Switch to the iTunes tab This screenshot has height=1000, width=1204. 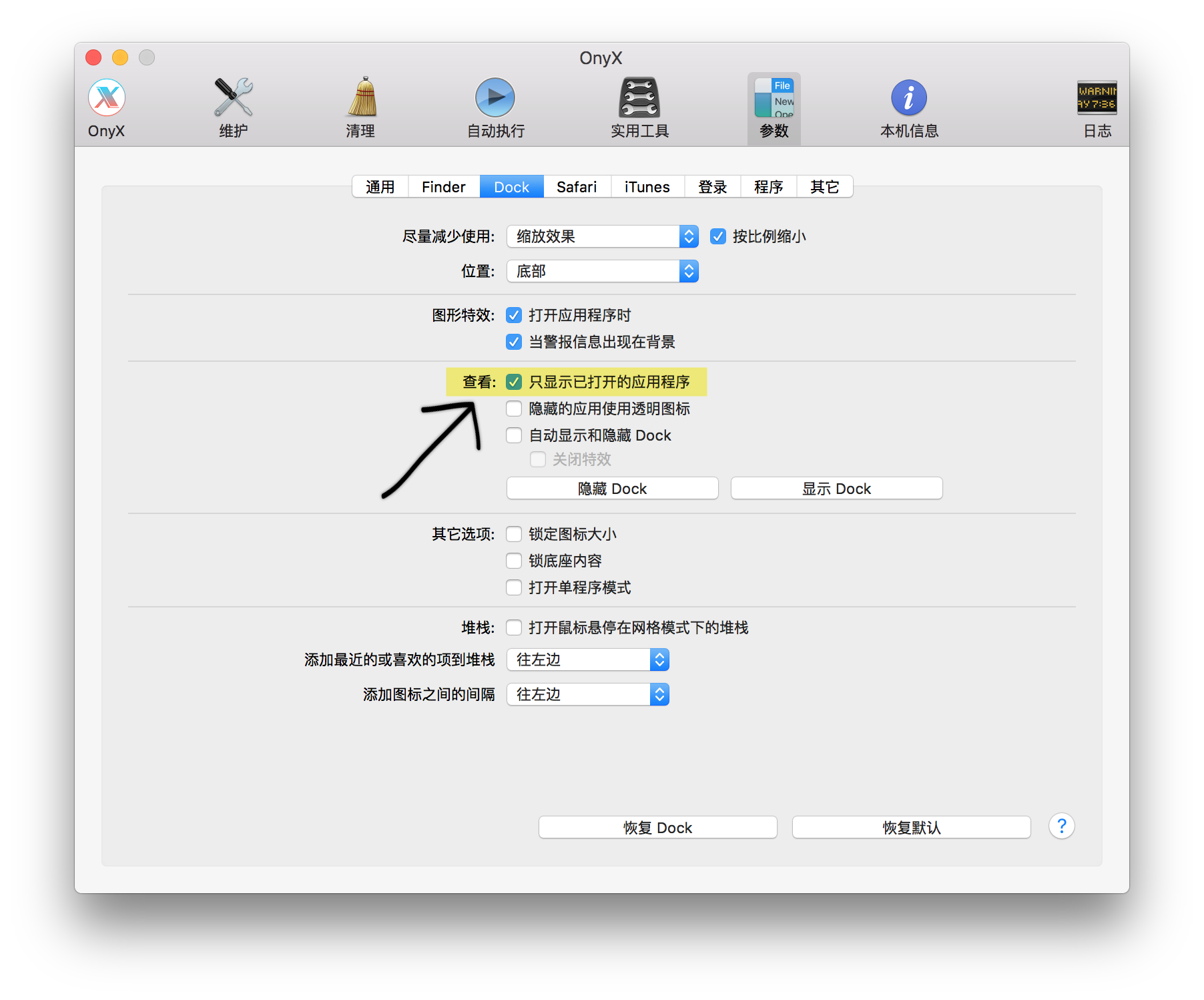pos(647,187)
